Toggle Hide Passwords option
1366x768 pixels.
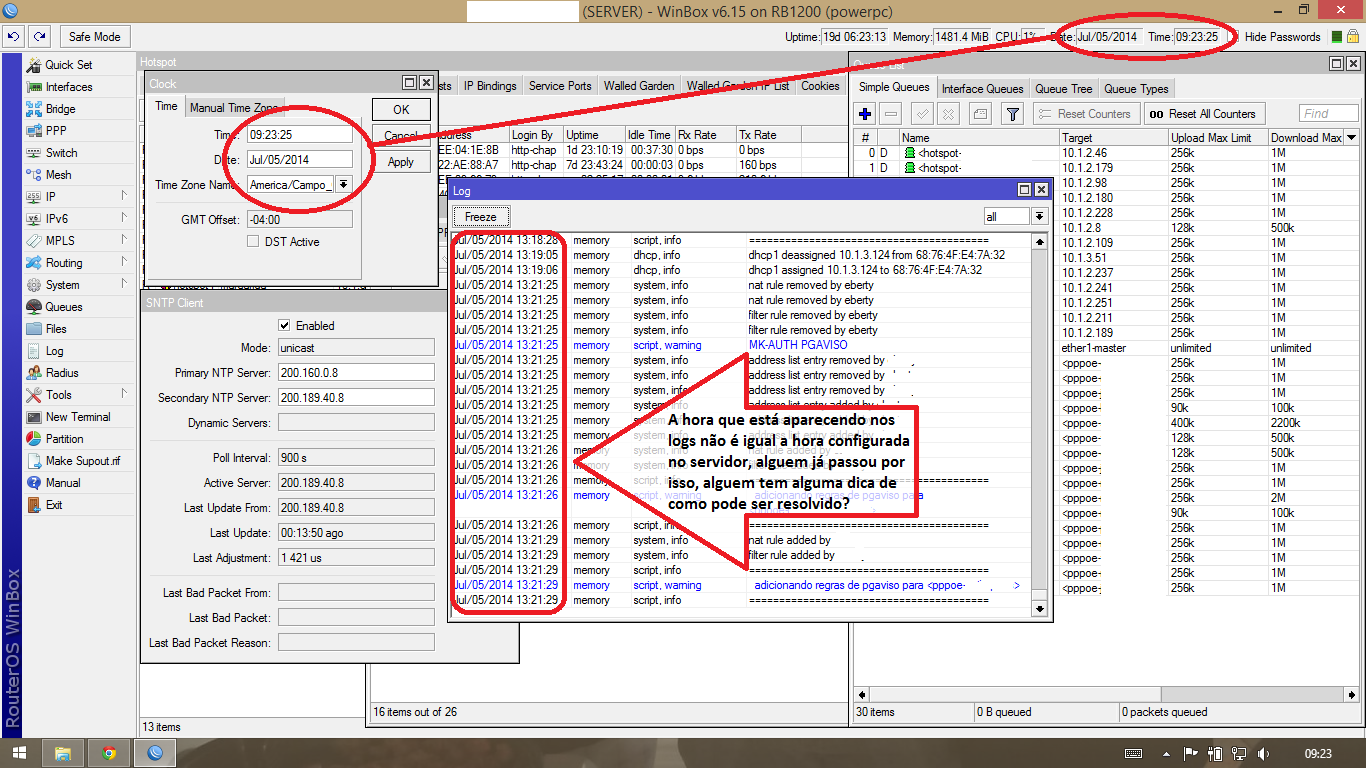(x=1283, y=37)
